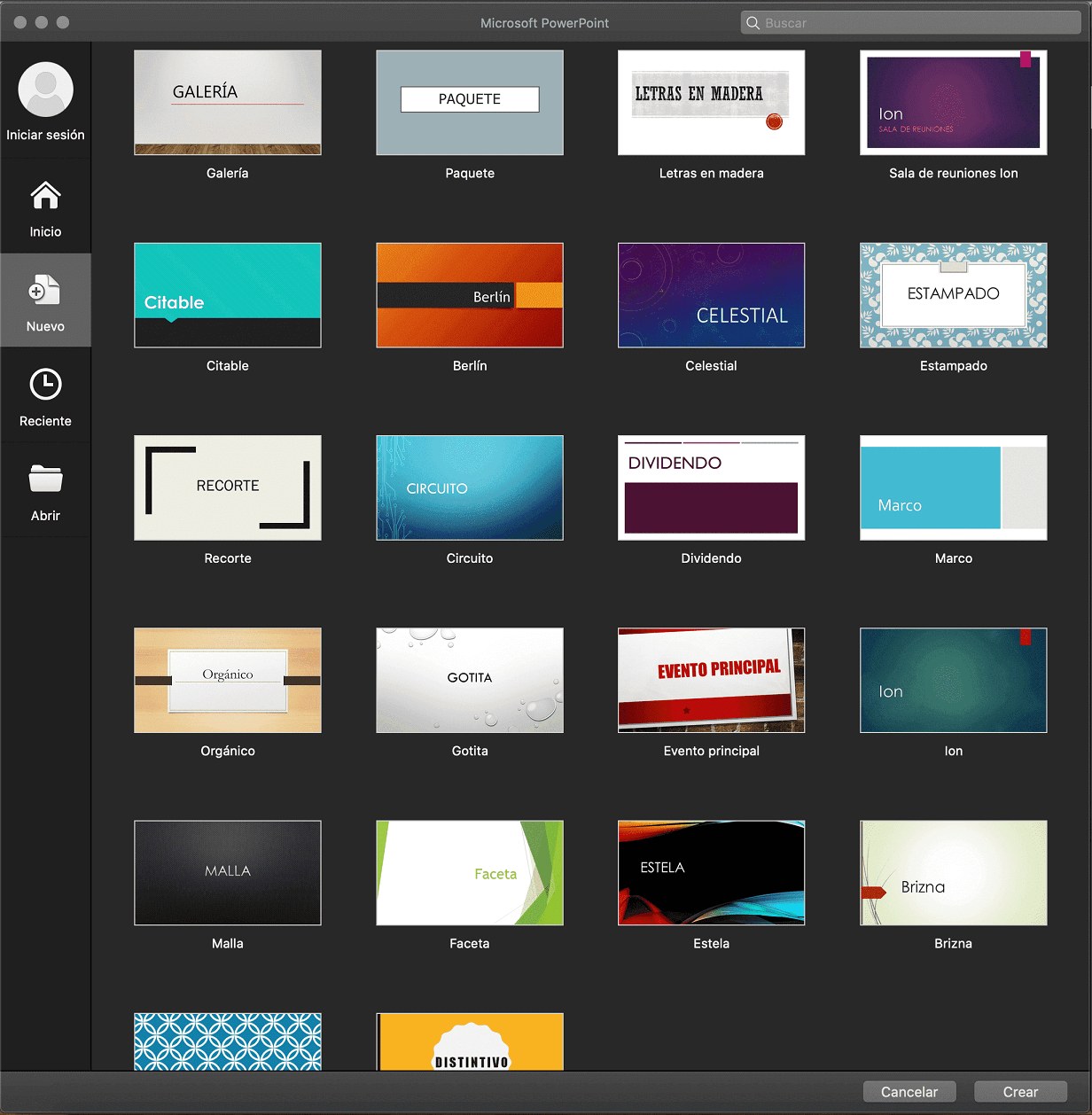This screenshot has width=1092, height=1115.
Task: Click the Dividendo caption text
Action: pyautogui.click(x=712, y=558)
